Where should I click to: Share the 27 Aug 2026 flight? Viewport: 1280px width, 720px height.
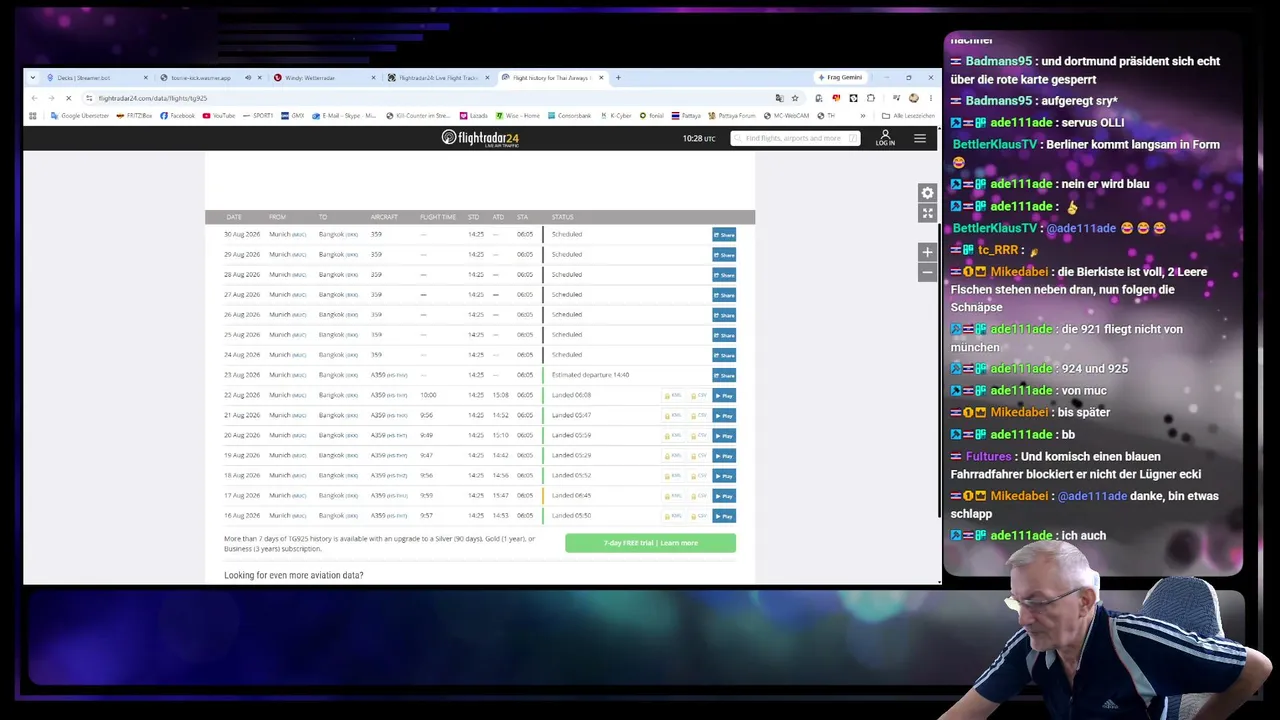point(724,295)
